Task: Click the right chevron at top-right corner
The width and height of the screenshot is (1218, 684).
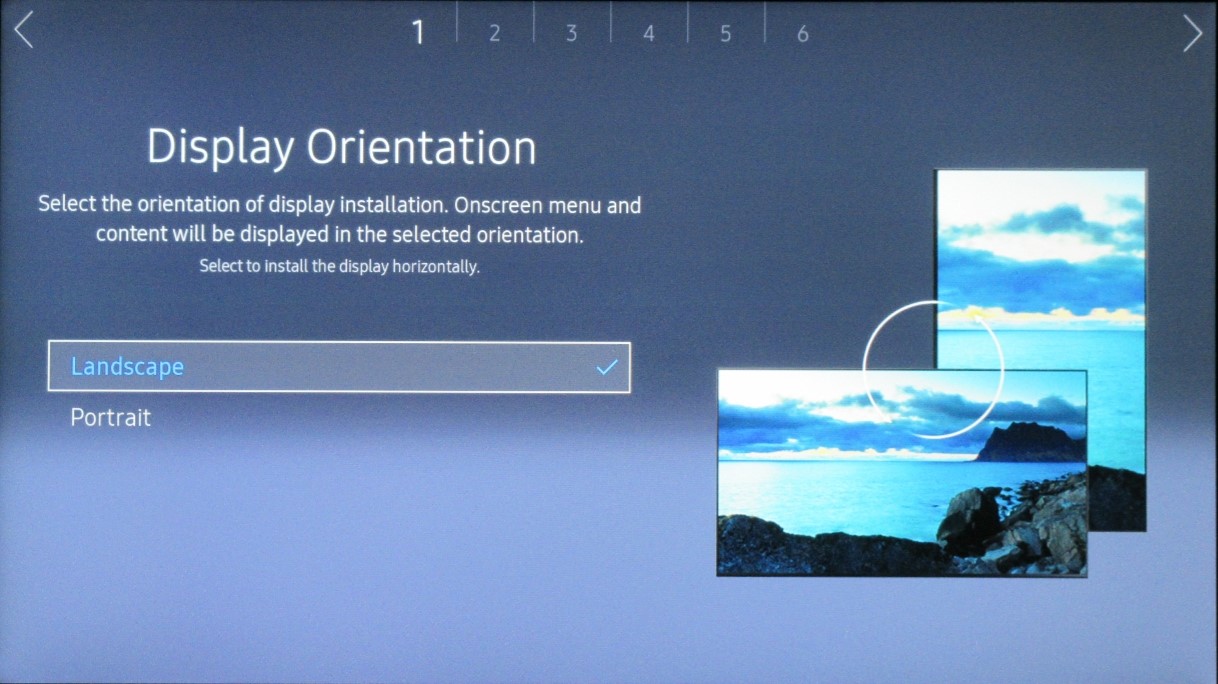Action: [x=1194, y=32]
